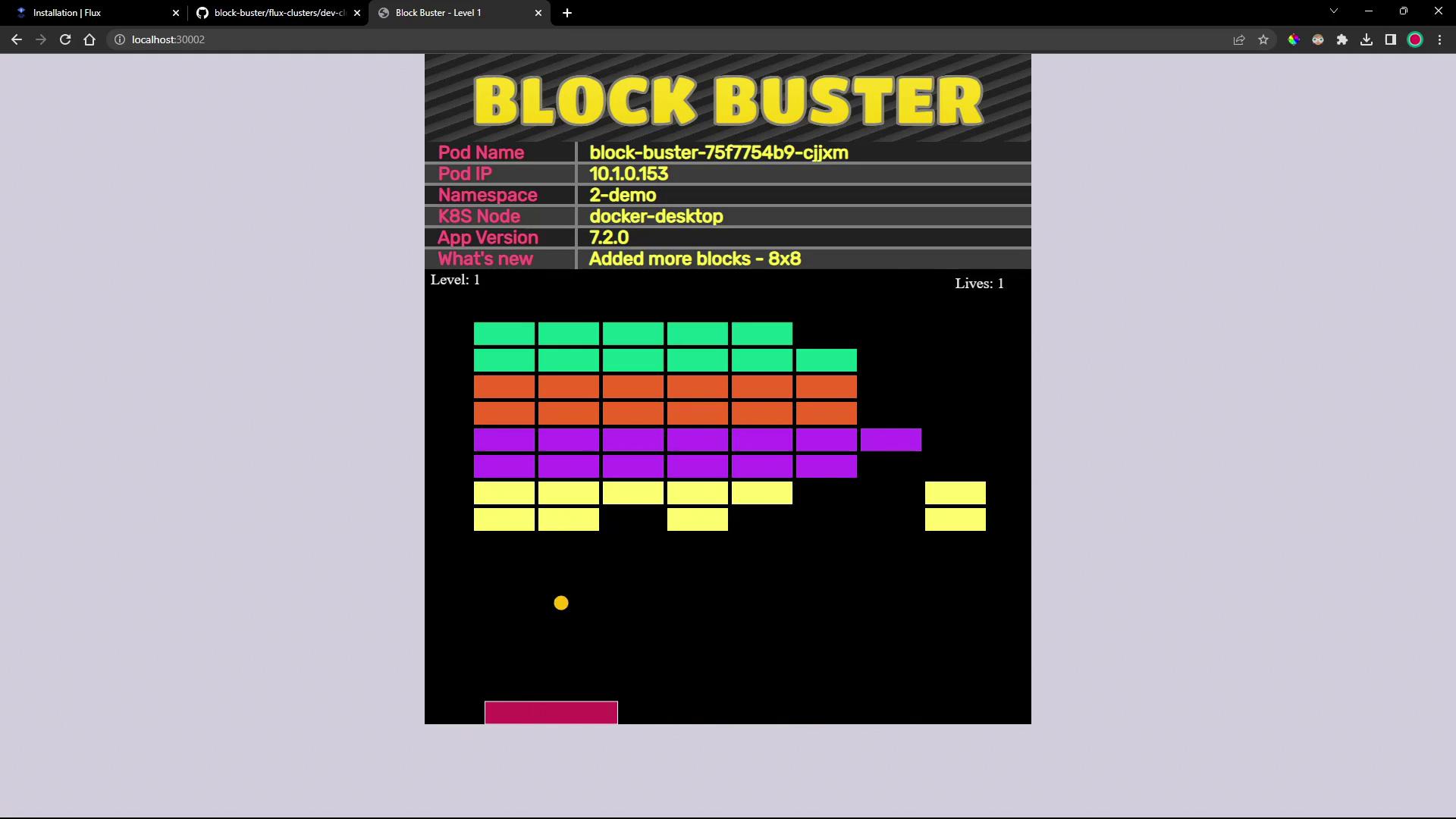
Task: Close the Block Buster tab
Action: [538, 13]
